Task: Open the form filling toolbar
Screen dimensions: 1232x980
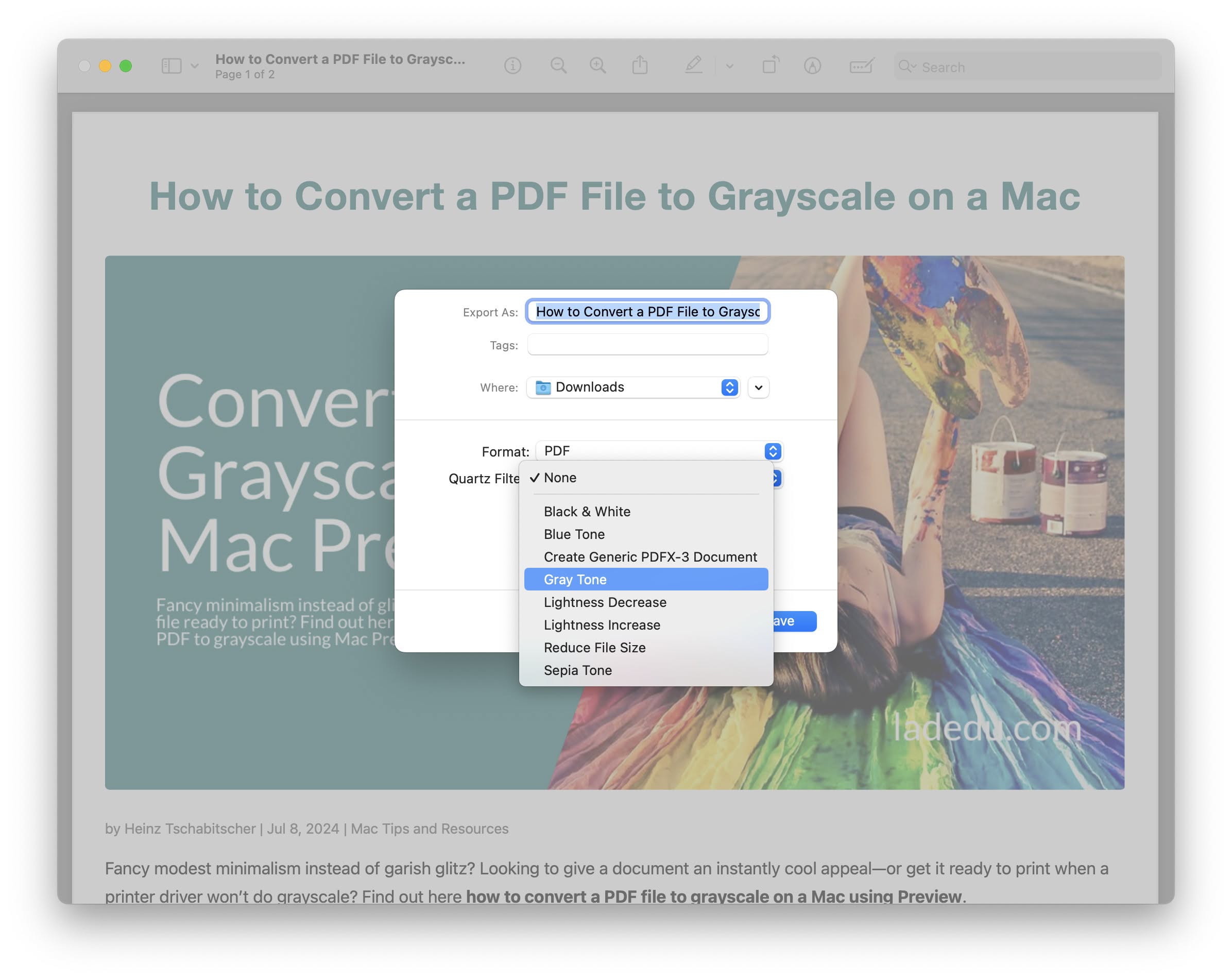Action: pos(861,66)
